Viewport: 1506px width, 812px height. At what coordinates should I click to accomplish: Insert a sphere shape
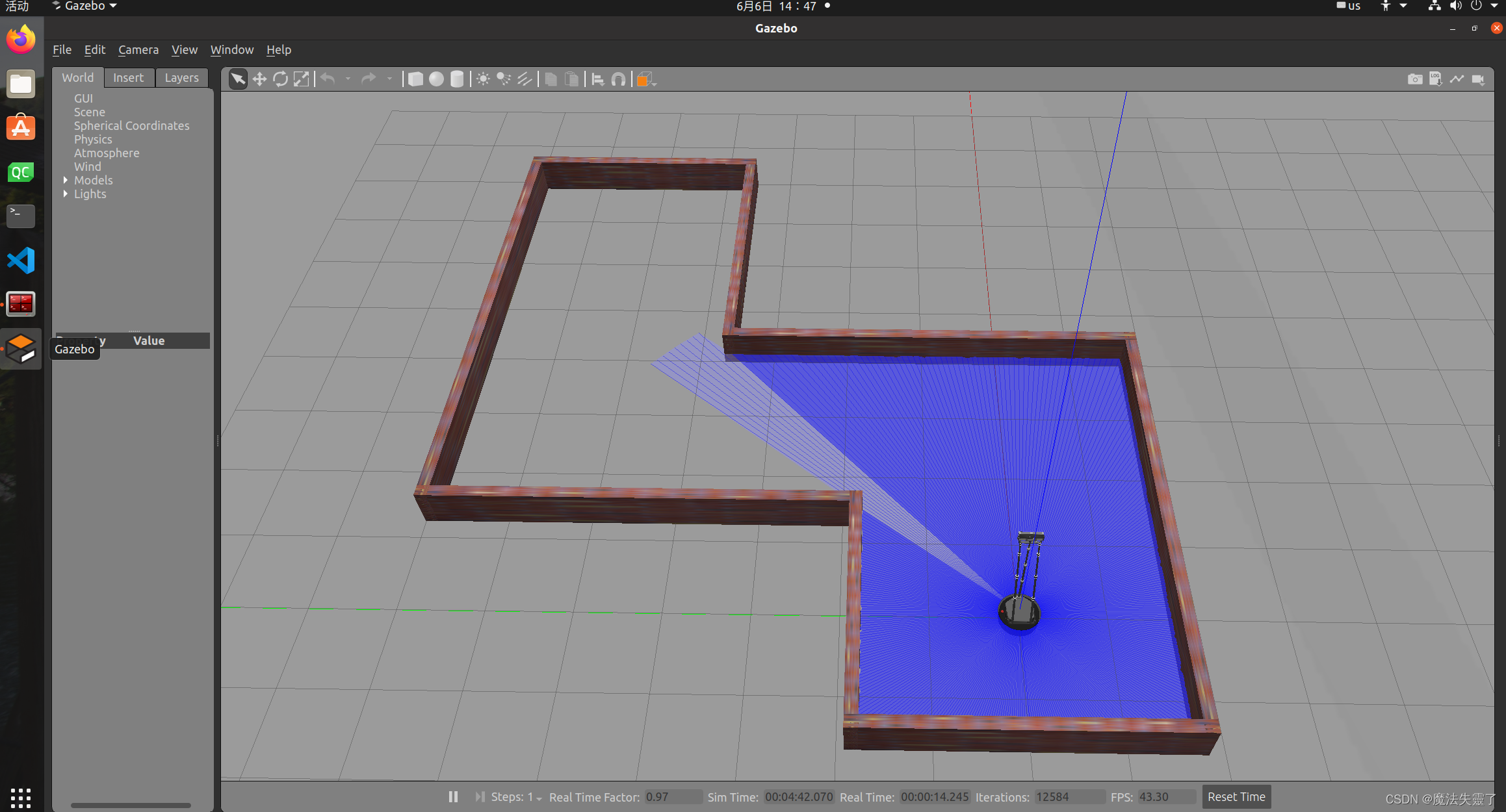coord(436,79)
